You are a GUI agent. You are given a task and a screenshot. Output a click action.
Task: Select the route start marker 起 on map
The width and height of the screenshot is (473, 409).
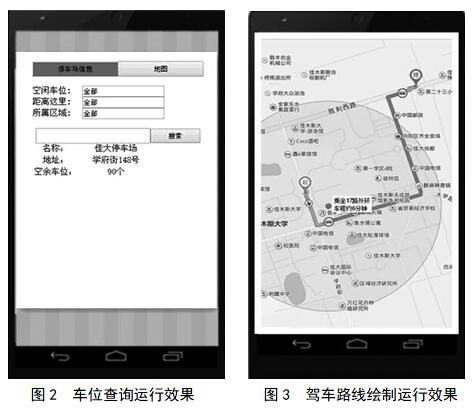[305, 183]
